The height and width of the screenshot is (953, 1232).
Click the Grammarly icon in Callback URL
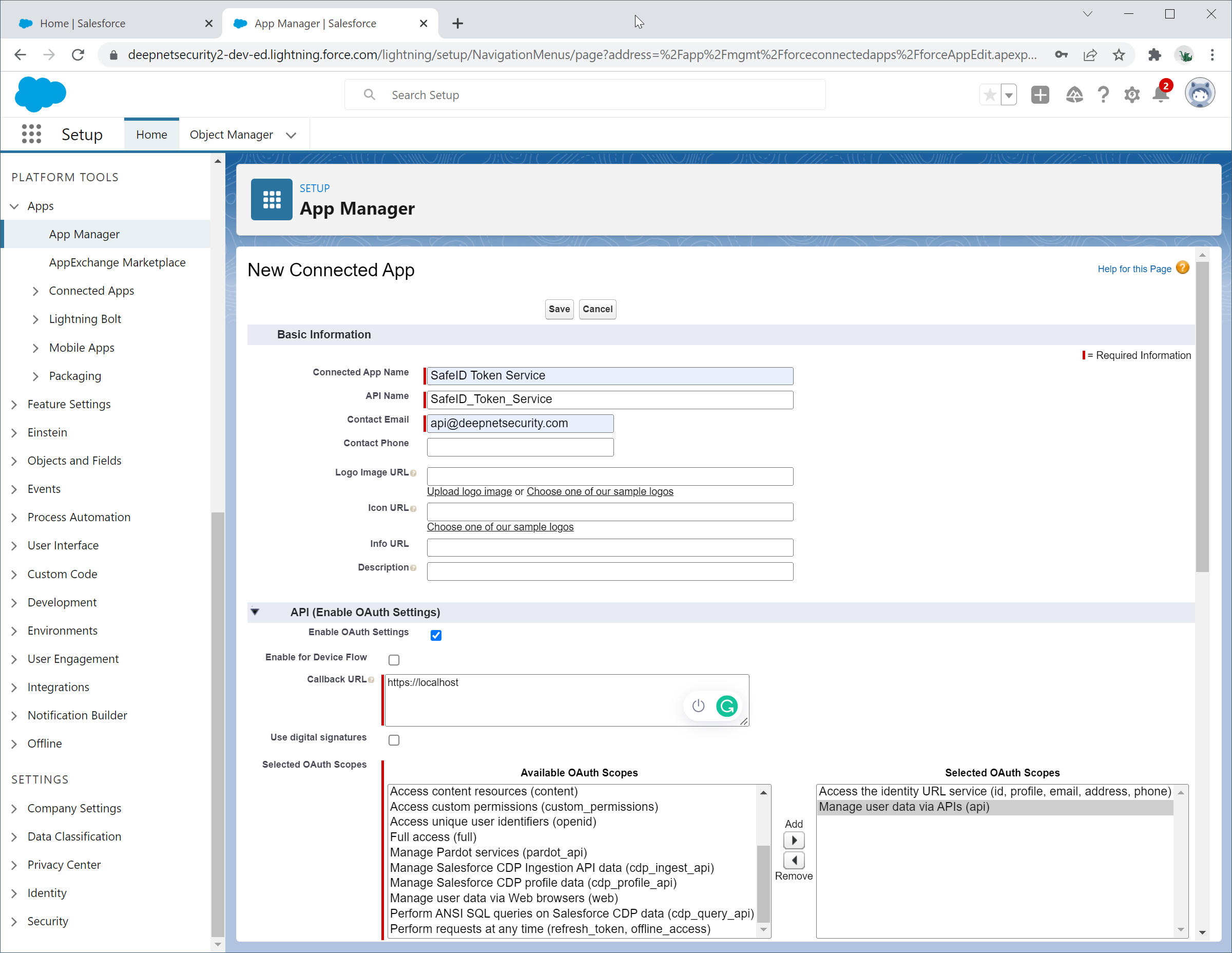pyautogui.click(x=726, y=706)
